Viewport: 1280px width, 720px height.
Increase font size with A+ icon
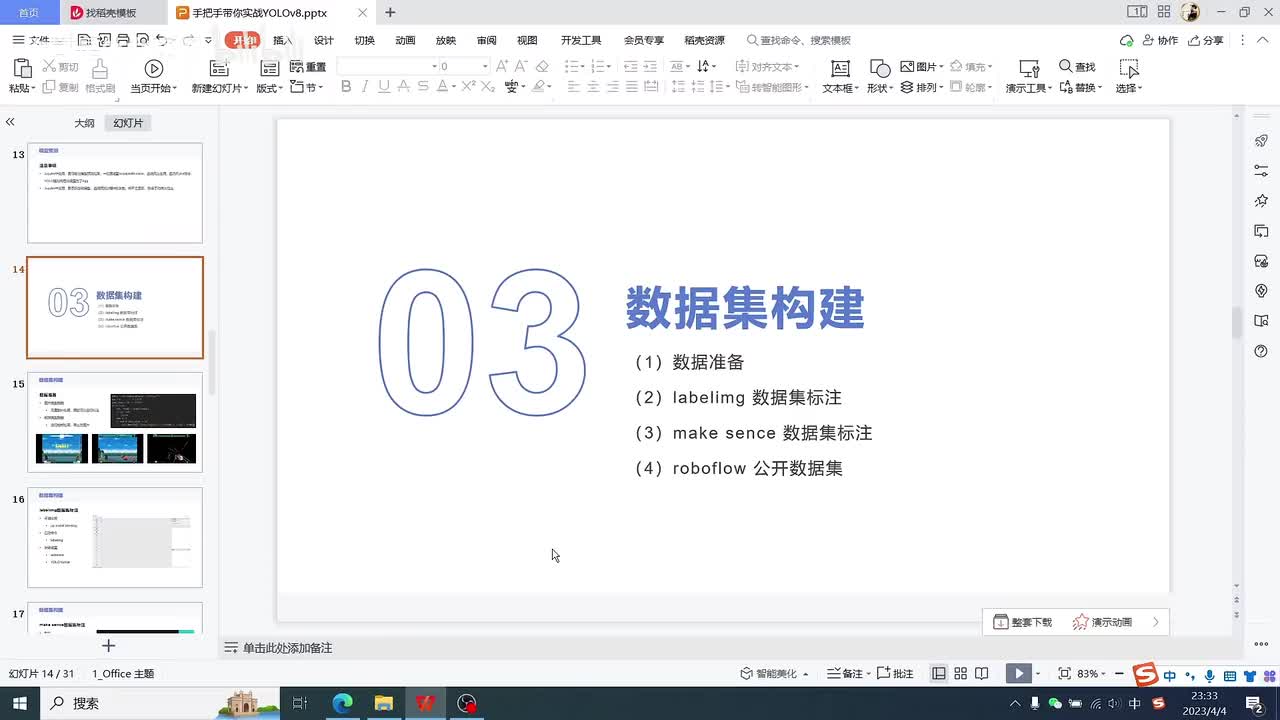pos(501,66)
